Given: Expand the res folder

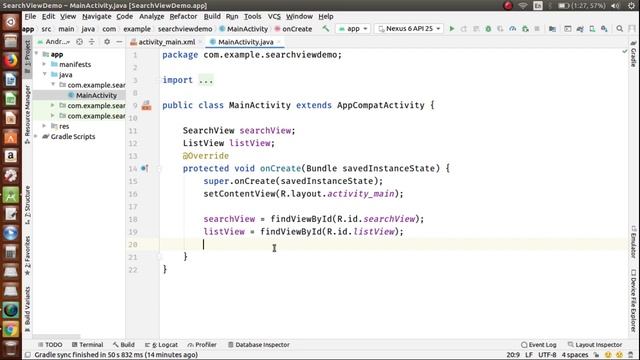Looking at the screenshot, I should coord(44,126).
